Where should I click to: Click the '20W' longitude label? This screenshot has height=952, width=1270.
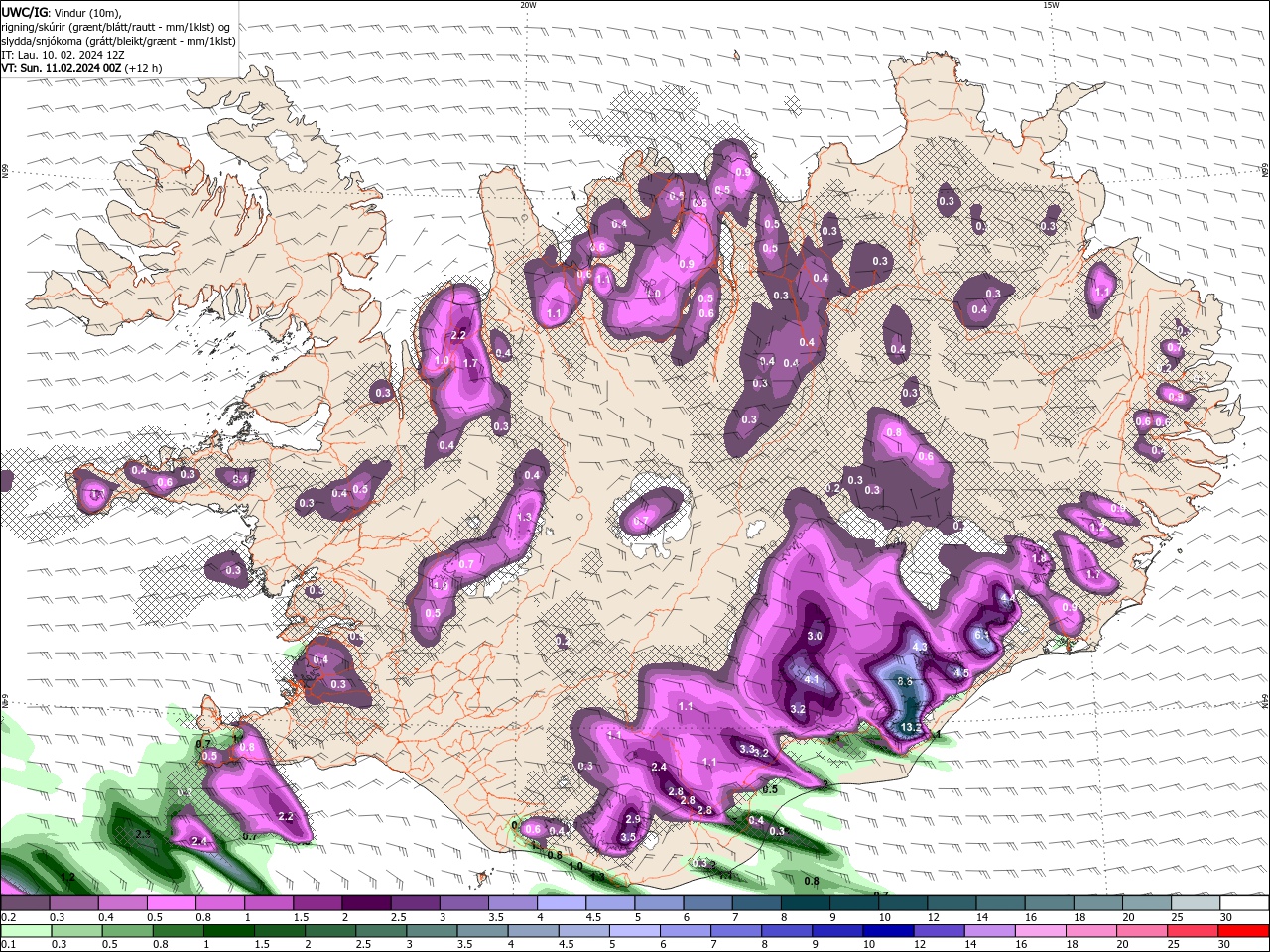click(528, 5)
